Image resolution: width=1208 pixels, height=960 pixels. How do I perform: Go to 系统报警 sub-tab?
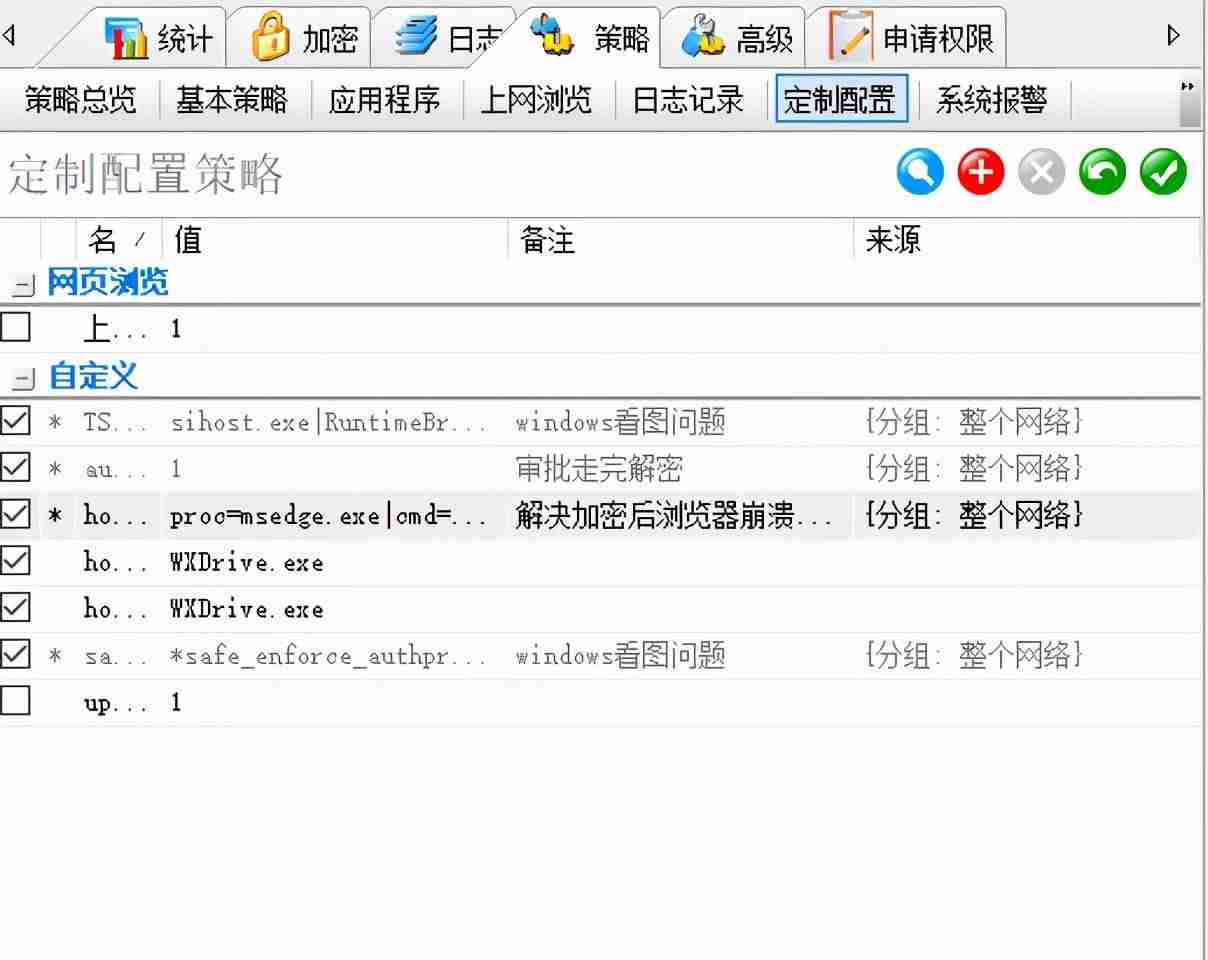(992, 100)
